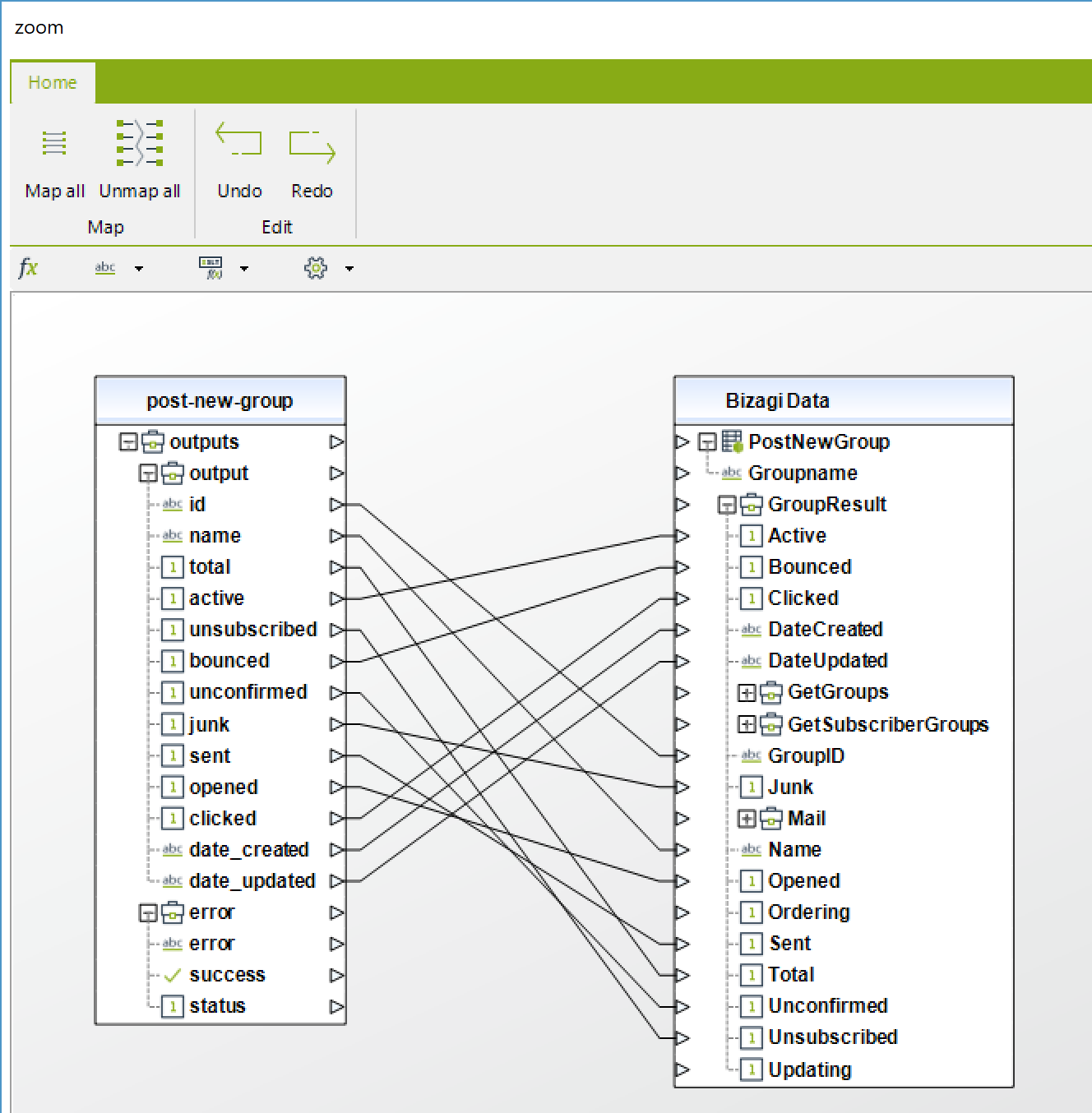Select the date_updated source field
This screenshot has height=1113, width=1092.
click(x=252, y=881)
